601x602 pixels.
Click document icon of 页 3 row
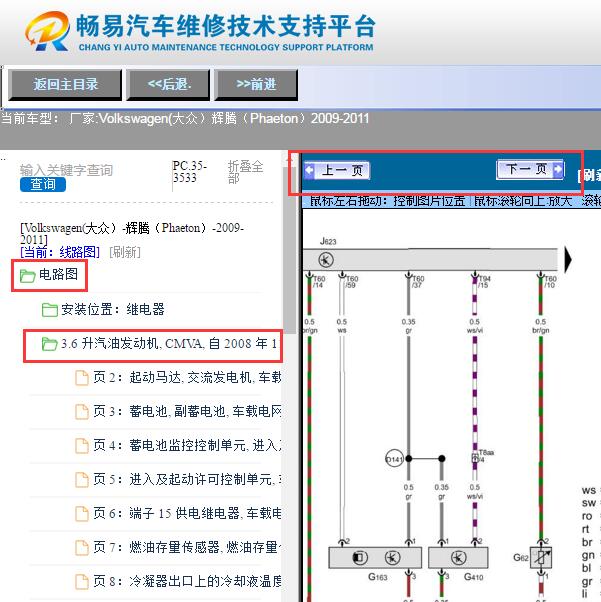(81, 412)
